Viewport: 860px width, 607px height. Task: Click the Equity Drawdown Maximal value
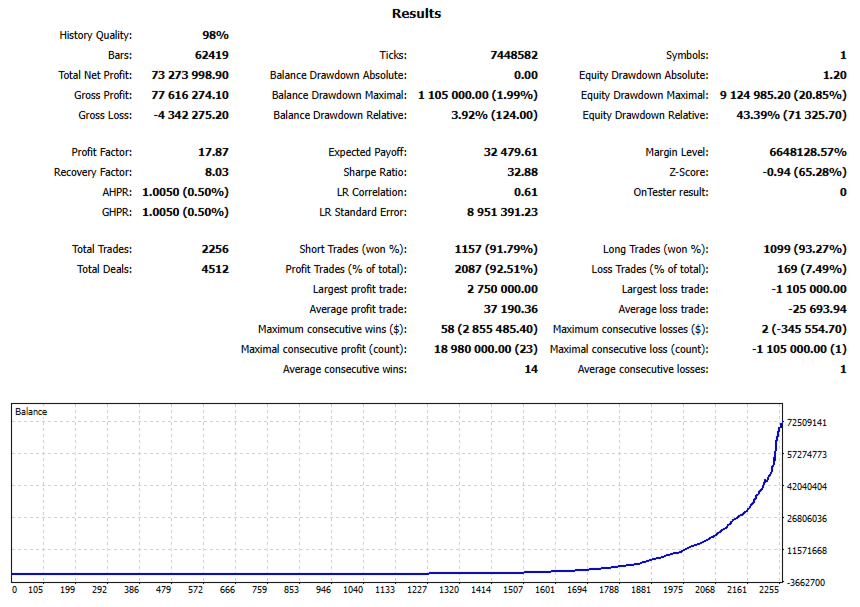coord(783,95)
